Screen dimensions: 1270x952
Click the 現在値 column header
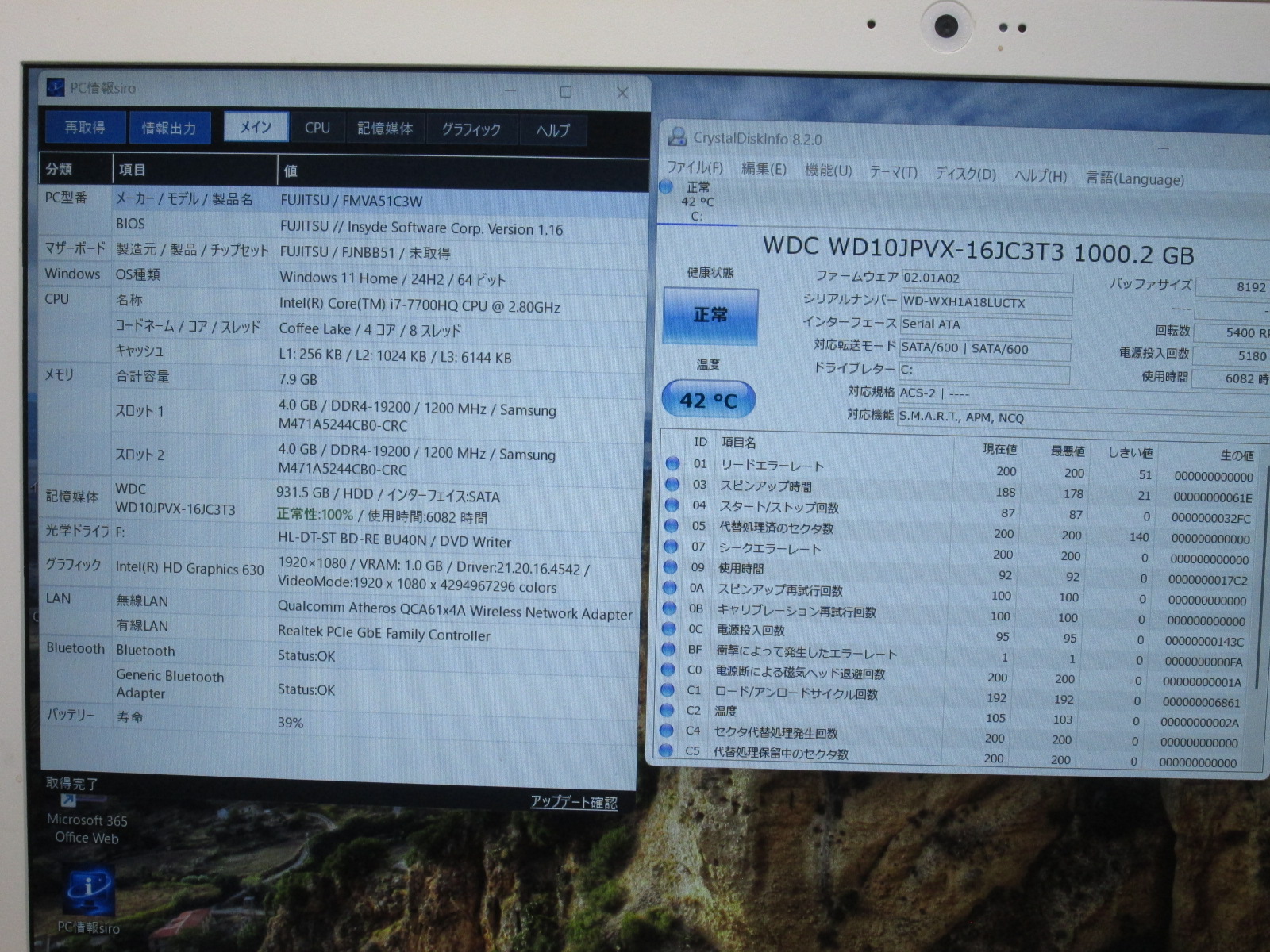[999, 449]
